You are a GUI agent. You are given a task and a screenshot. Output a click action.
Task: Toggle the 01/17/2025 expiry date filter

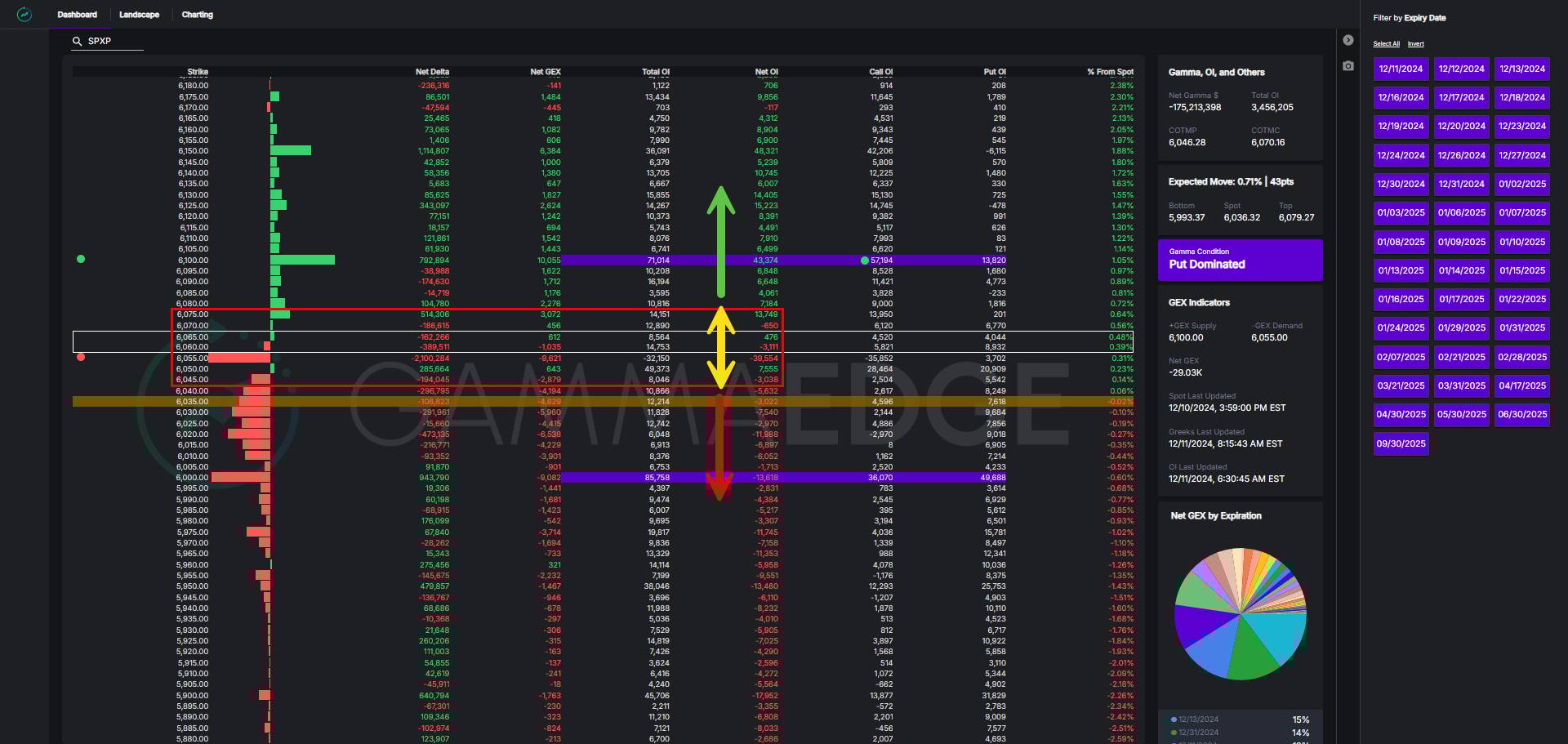1461,299
